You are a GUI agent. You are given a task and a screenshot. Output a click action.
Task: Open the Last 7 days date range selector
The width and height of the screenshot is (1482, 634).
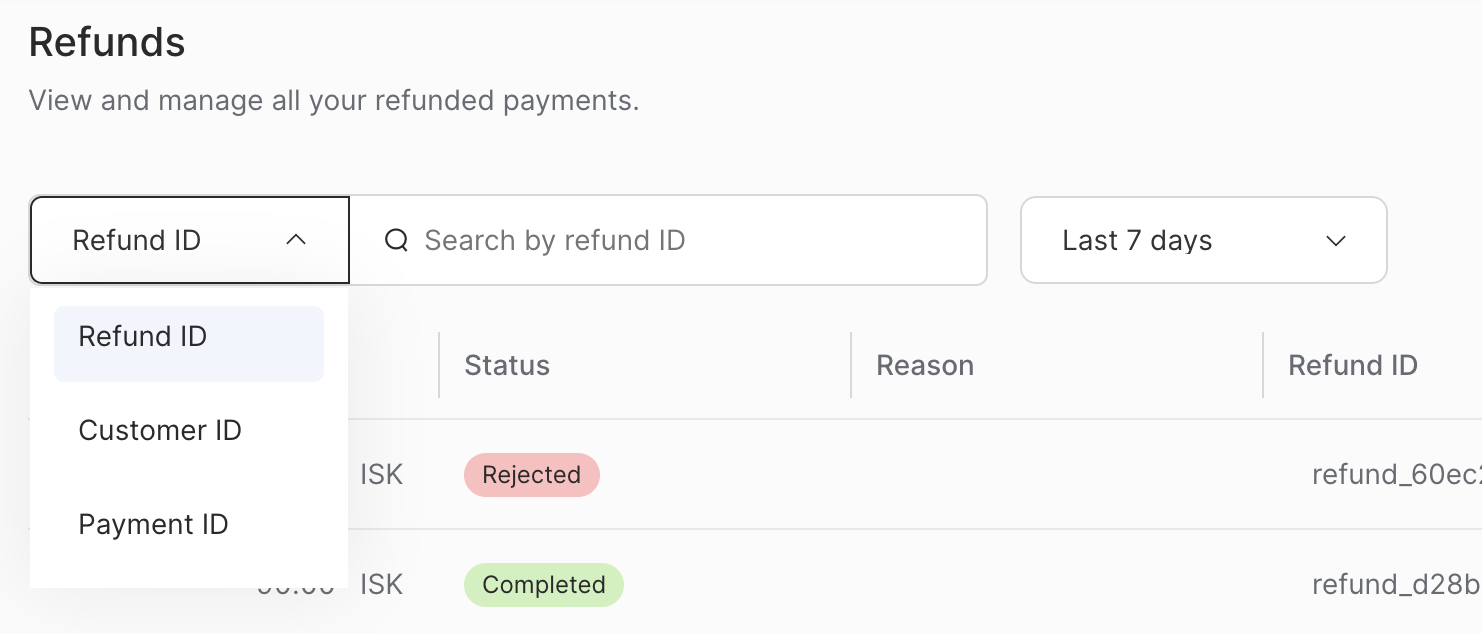click(x=1203, y=240)
